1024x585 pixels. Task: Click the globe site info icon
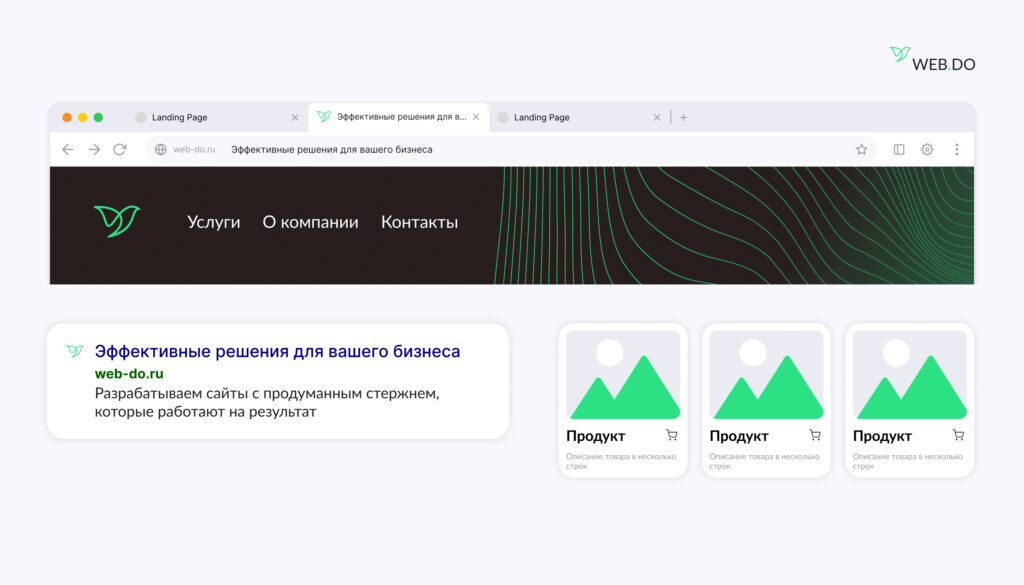(161, 150)
